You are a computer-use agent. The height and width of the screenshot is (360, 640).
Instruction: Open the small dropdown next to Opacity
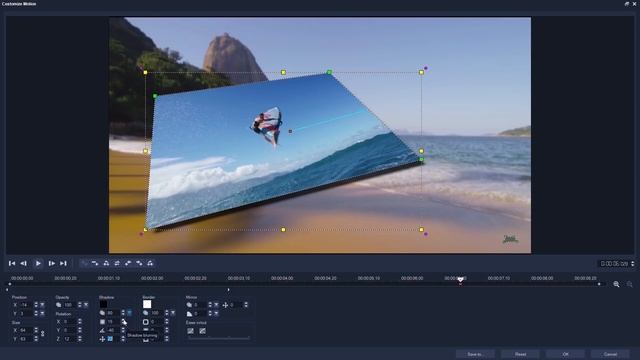86,305
